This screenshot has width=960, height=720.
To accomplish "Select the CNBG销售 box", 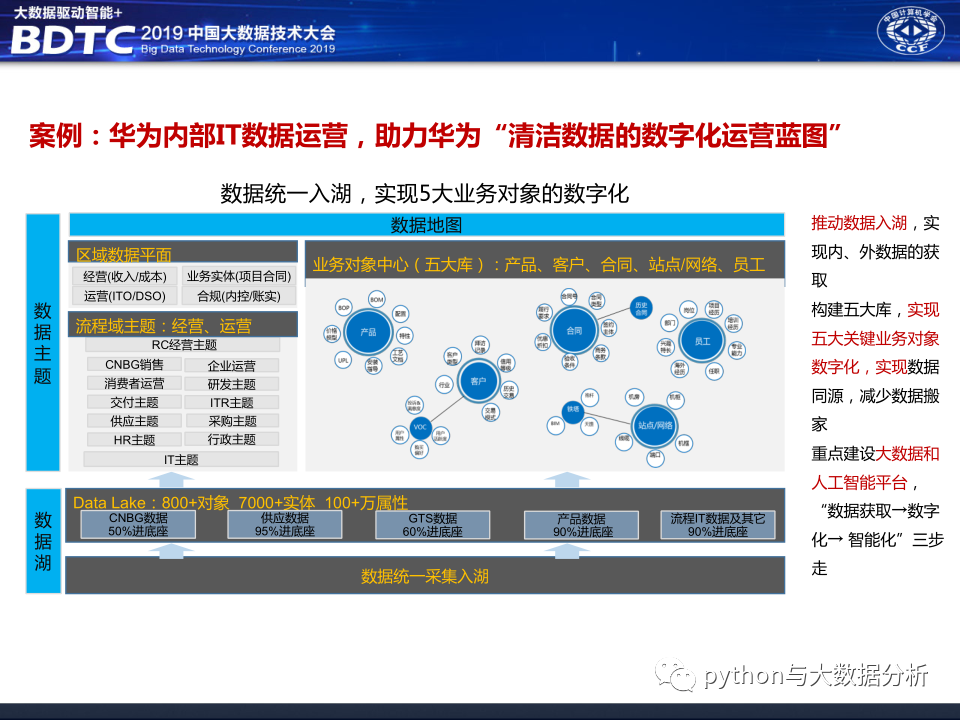I will [134, 365].
